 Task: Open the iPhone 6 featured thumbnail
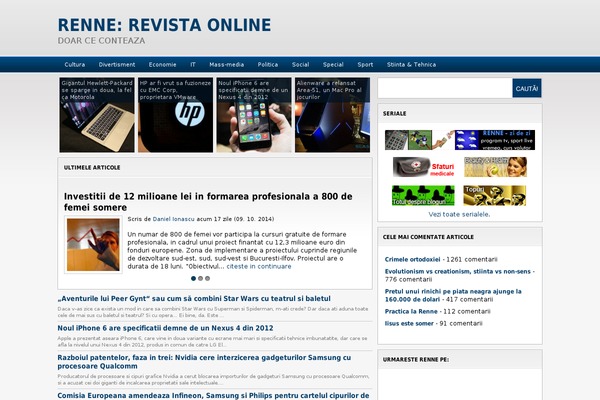click(x=254, y=115)
